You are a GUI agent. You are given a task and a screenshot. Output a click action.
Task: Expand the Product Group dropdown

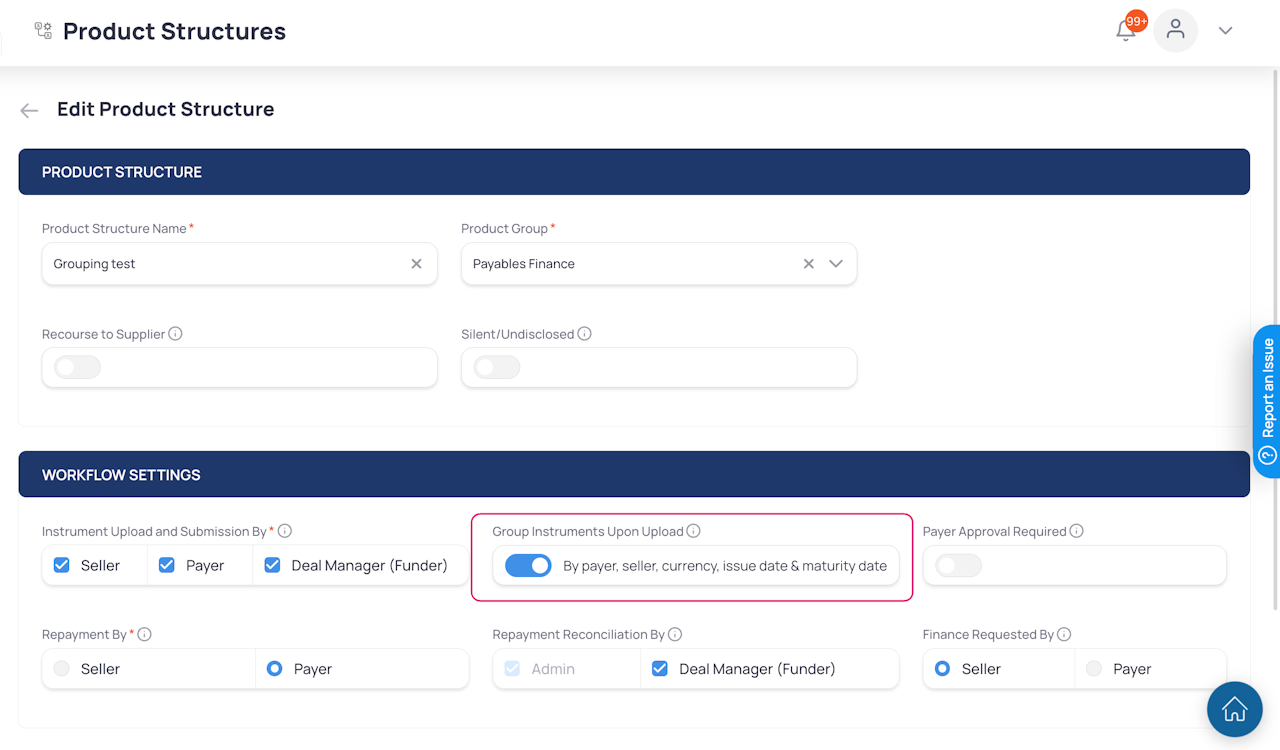(x=836, y=264)
